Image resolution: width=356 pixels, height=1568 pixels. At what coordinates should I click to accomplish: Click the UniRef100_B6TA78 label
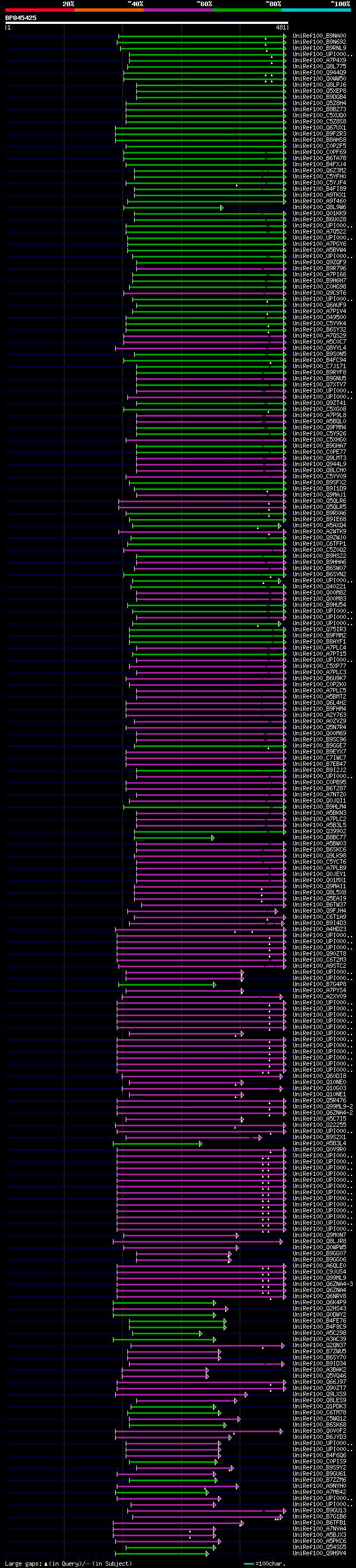319,159
